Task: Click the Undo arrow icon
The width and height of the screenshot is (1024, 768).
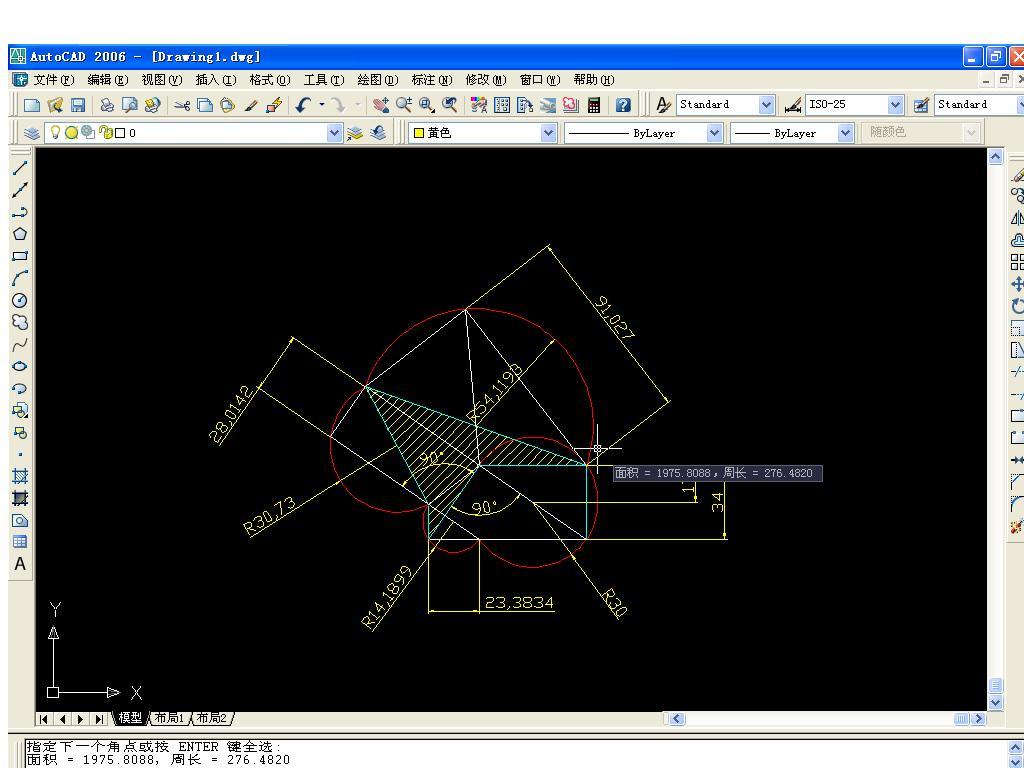Action: [302, 105]
